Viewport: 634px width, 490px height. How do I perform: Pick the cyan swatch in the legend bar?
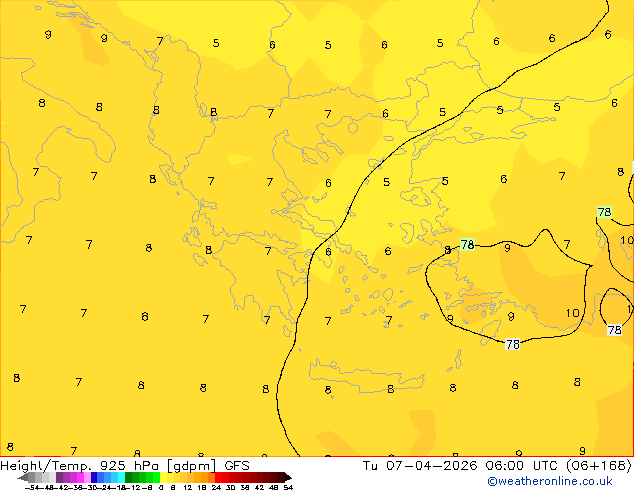click(121, 477)
